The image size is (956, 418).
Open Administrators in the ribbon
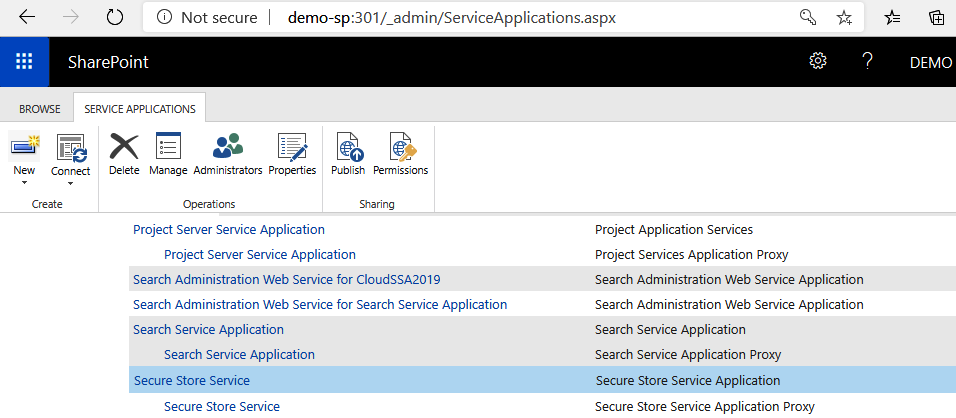[x=227, y=154]
